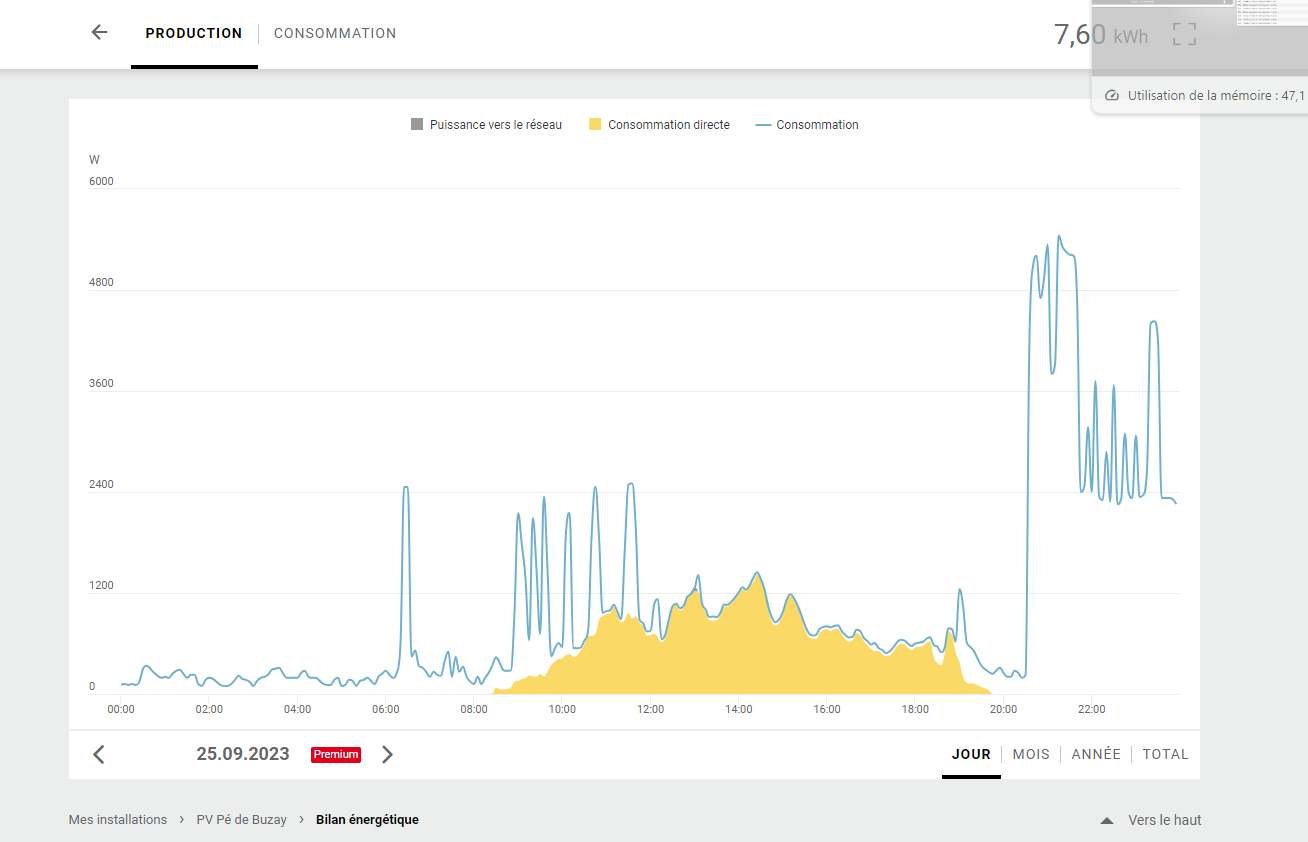
Task: Click the Vers le haut triangle icon
Action: [x=1107, y=821]
